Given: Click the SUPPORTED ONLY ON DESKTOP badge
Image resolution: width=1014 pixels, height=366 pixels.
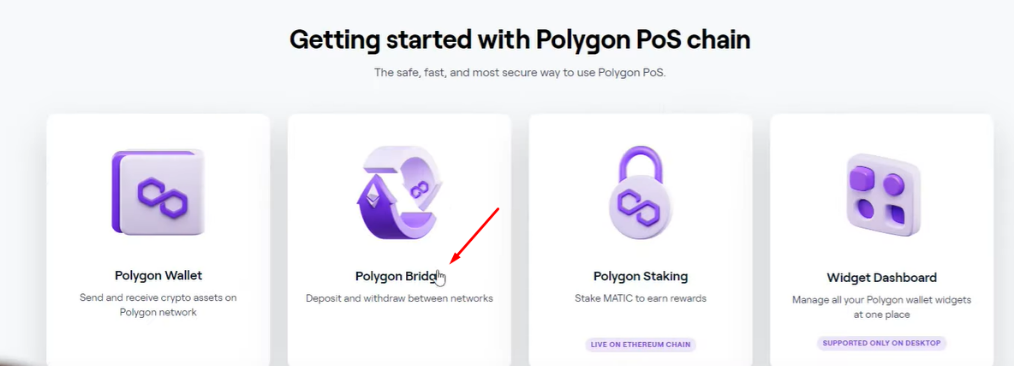Looking at the screenshot, I should pyautogui.click(x=881, y=343).
